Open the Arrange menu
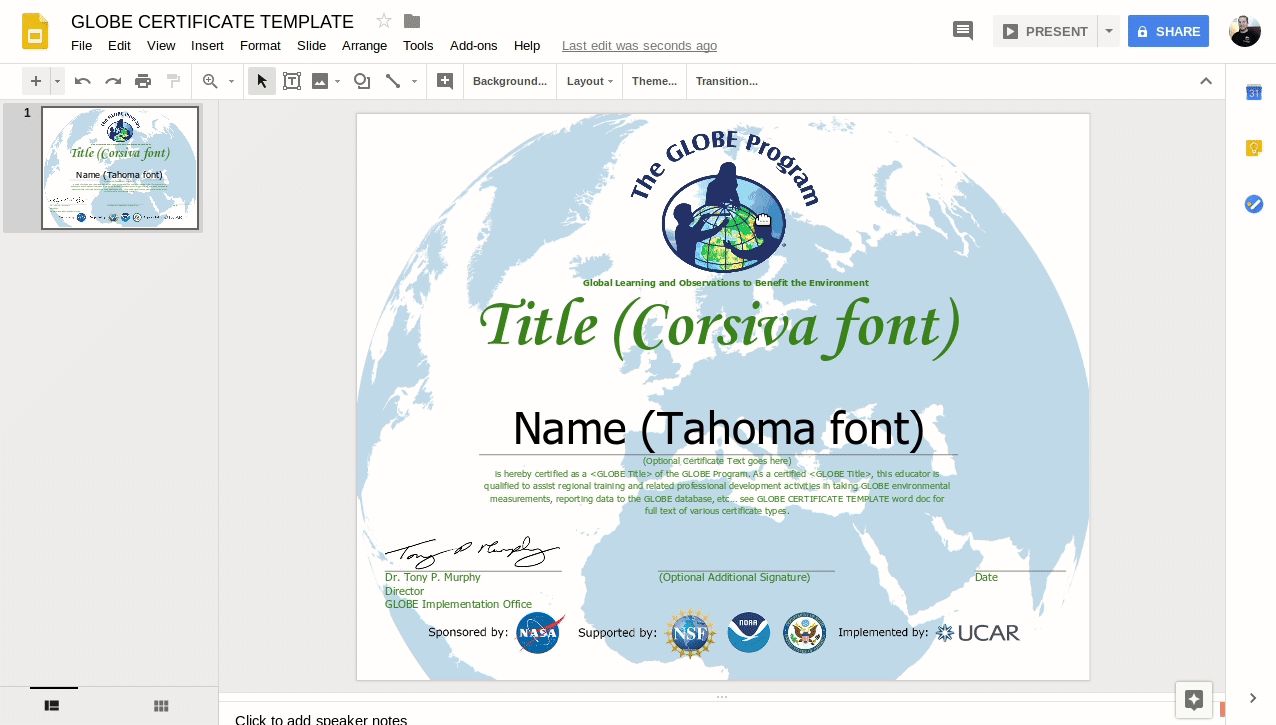Screen dimensions: 1276x725 click(364, 46)
